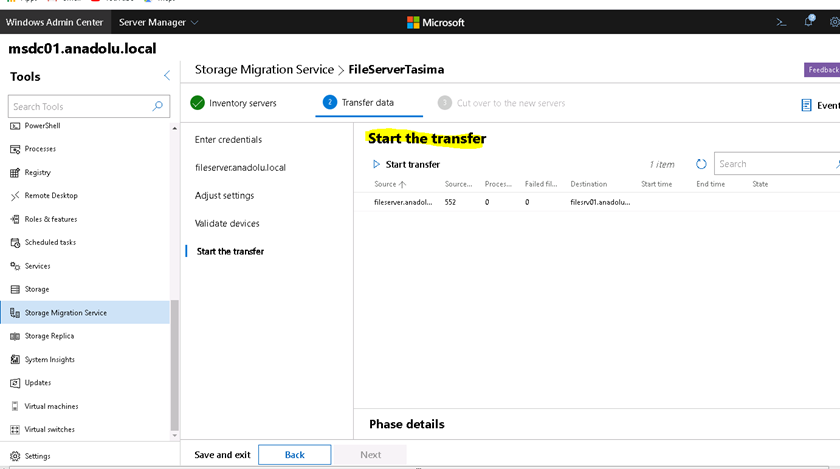Open the Settings gear in Tools sidebar
This screenshot has height=469, width=840.
tap(15, 456)
